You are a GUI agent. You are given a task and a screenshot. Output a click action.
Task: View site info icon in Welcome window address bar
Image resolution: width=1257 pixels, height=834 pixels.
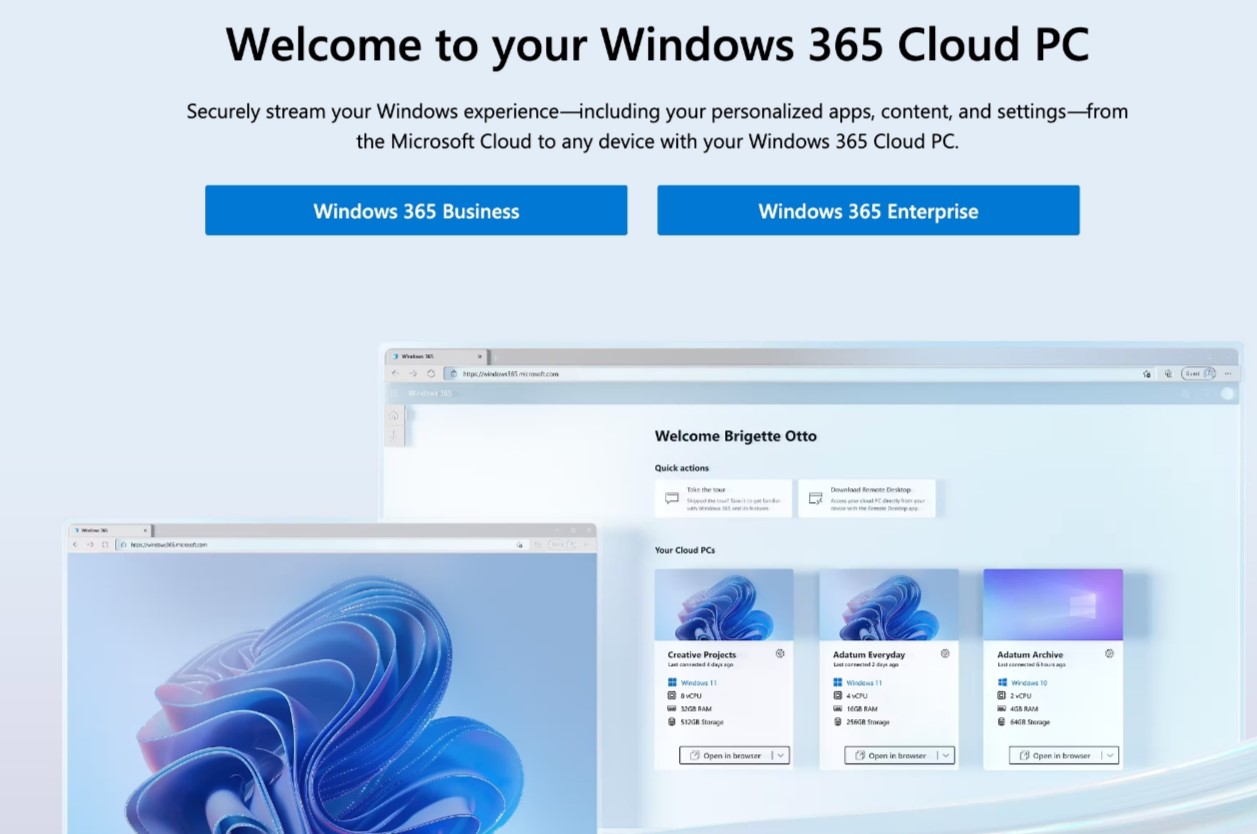coord(452,373)
